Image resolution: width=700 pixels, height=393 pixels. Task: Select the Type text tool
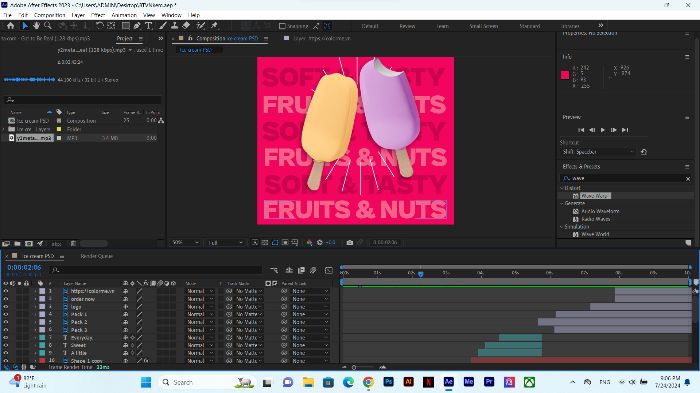[149, 26]
